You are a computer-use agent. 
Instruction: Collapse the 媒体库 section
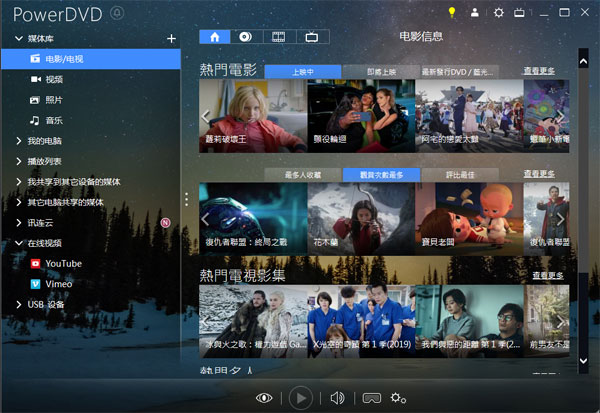pyautogui.click(x=18, y=38)
